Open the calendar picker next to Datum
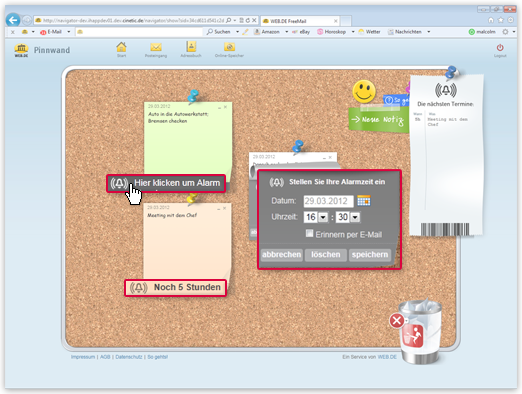 [x=364, y=201]
